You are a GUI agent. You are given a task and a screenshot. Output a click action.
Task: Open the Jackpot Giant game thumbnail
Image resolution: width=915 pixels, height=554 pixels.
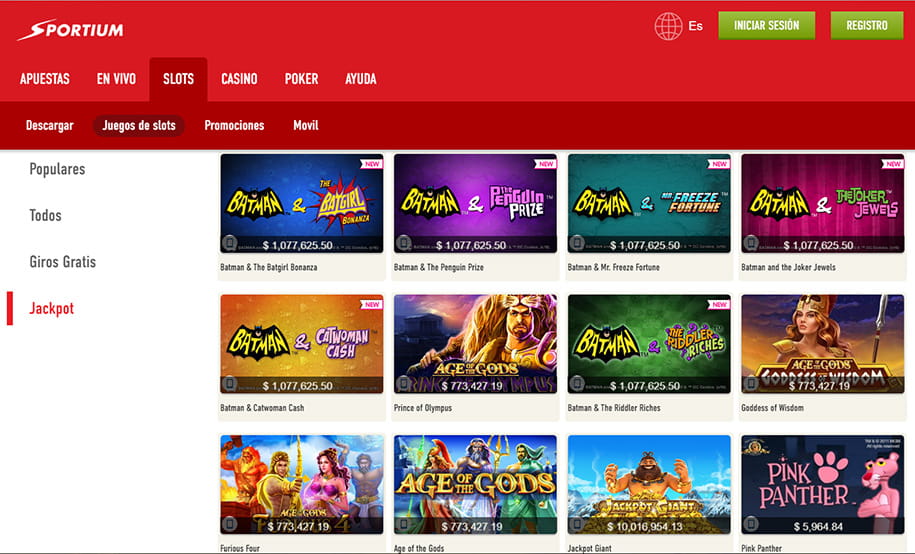(x=649, y=485)
